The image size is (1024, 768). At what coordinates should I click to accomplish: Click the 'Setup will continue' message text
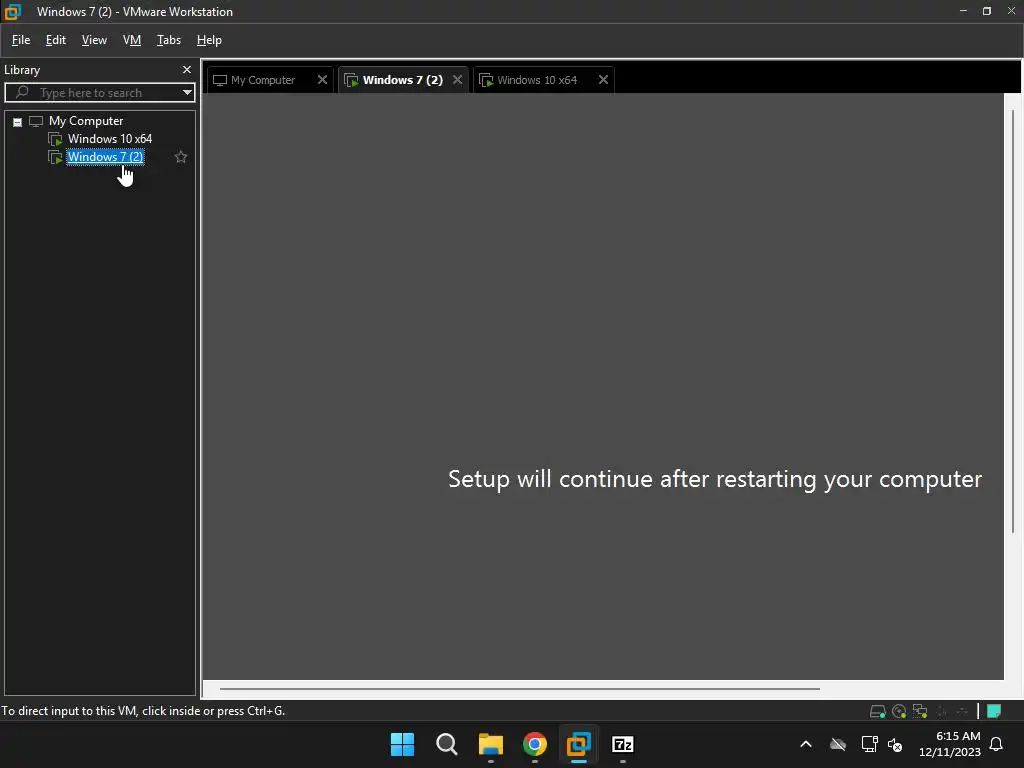point(714,479)
